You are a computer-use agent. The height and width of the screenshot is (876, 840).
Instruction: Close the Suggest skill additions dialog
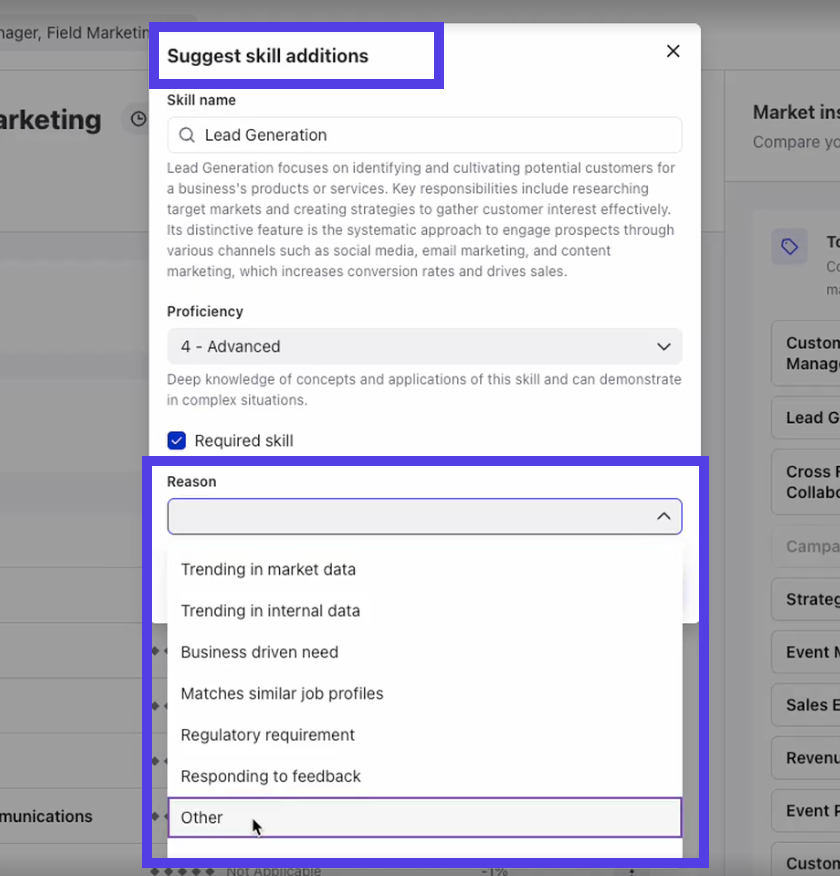(673, 51)
